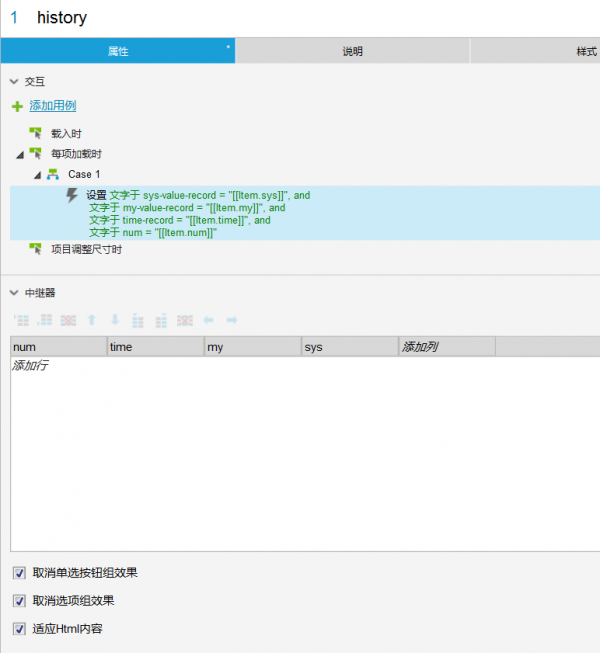This screenshot has height=653, width=600.
Task: Switch to the 说明 tab
Action: click(x=352, y=51)
